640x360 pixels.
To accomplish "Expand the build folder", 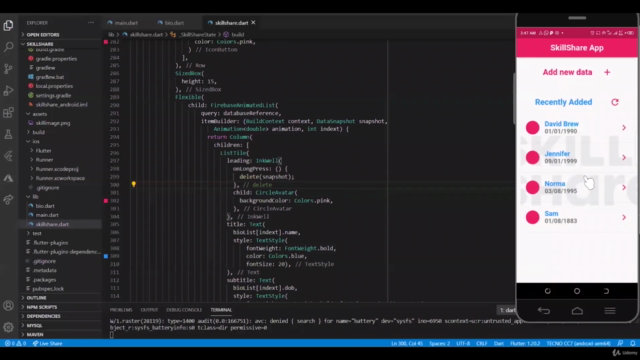I will click(60, 132).
